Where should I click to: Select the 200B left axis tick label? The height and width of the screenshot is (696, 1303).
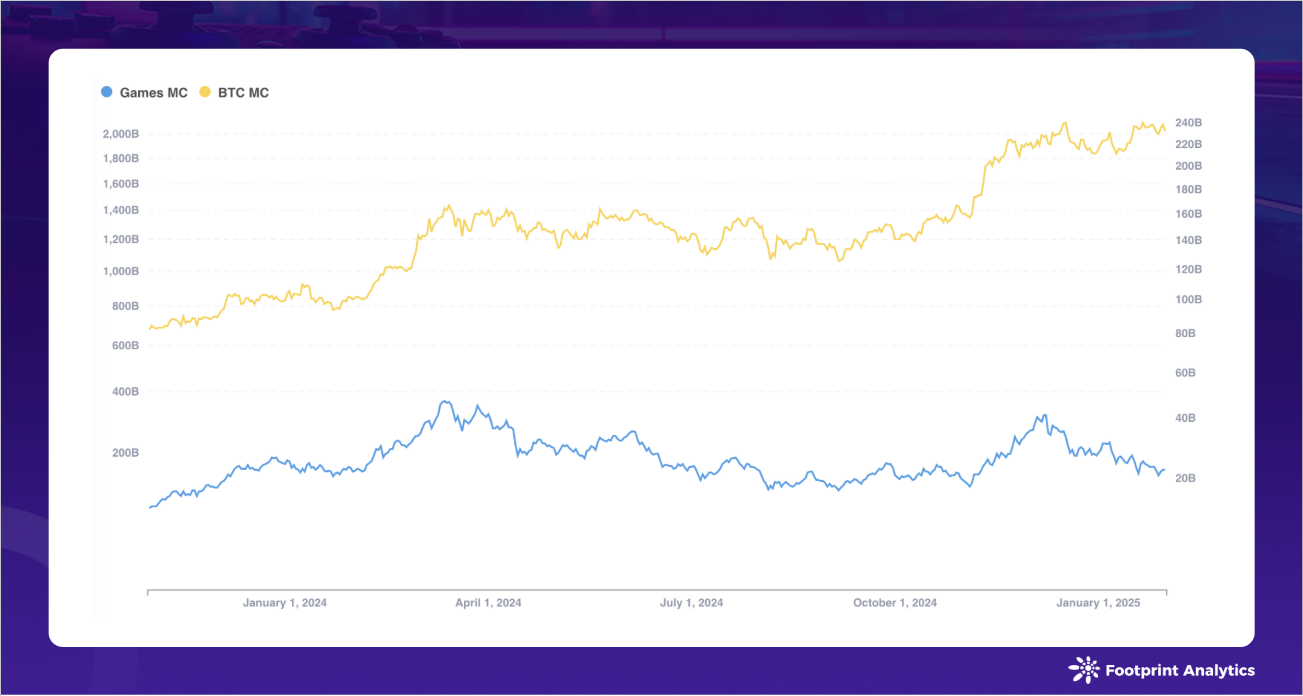pyautogui.click(x=125, y=453)
